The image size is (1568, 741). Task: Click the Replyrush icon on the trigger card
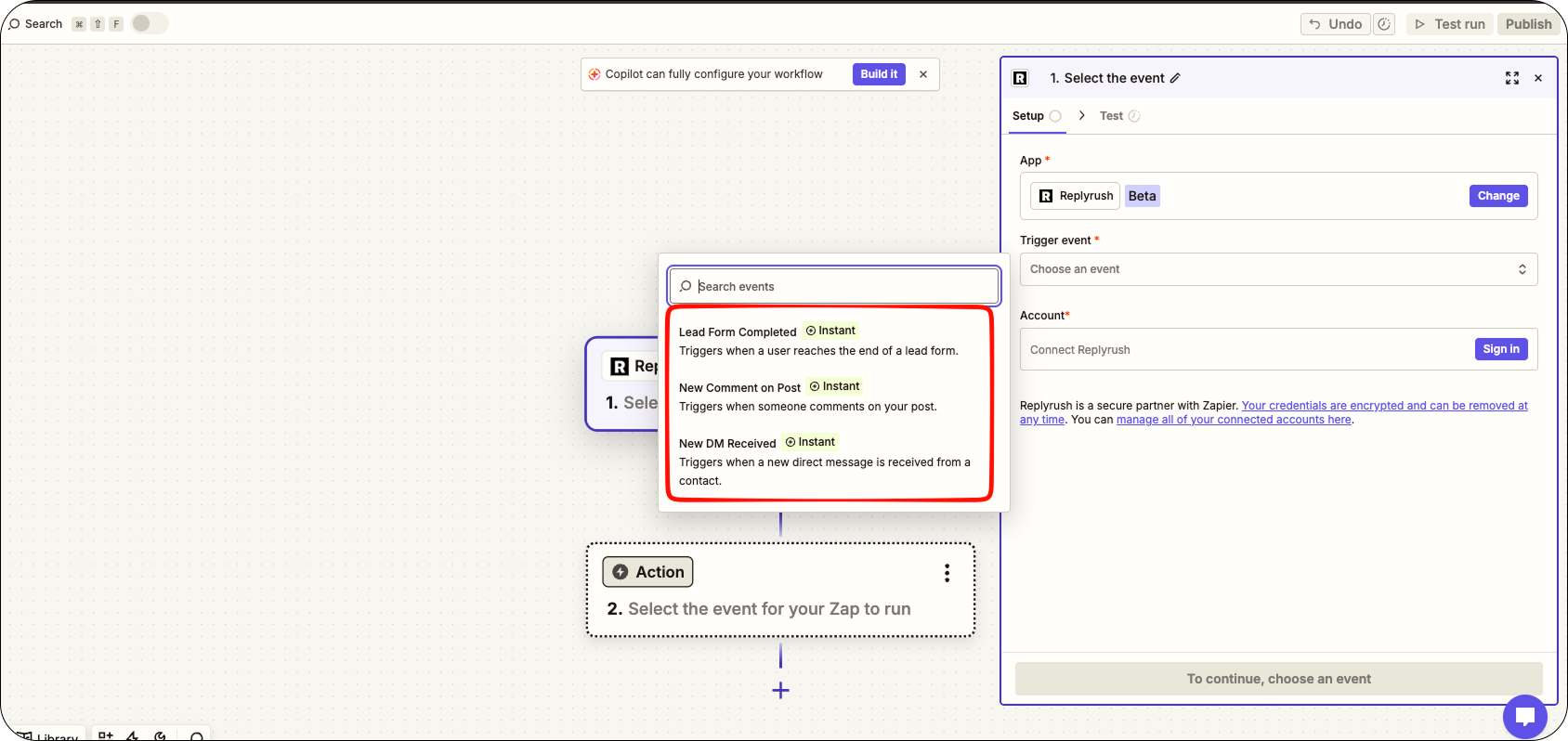[620, 367]
